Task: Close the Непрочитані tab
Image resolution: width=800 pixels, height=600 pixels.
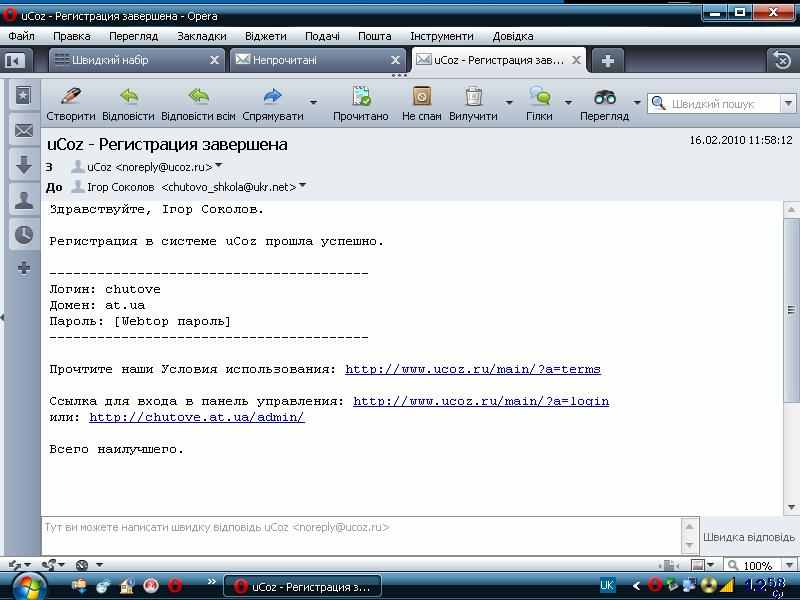Action: (x=395, y=60)
